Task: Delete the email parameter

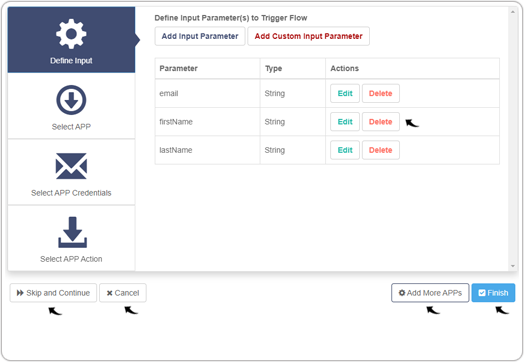Action: click(381, 93)
